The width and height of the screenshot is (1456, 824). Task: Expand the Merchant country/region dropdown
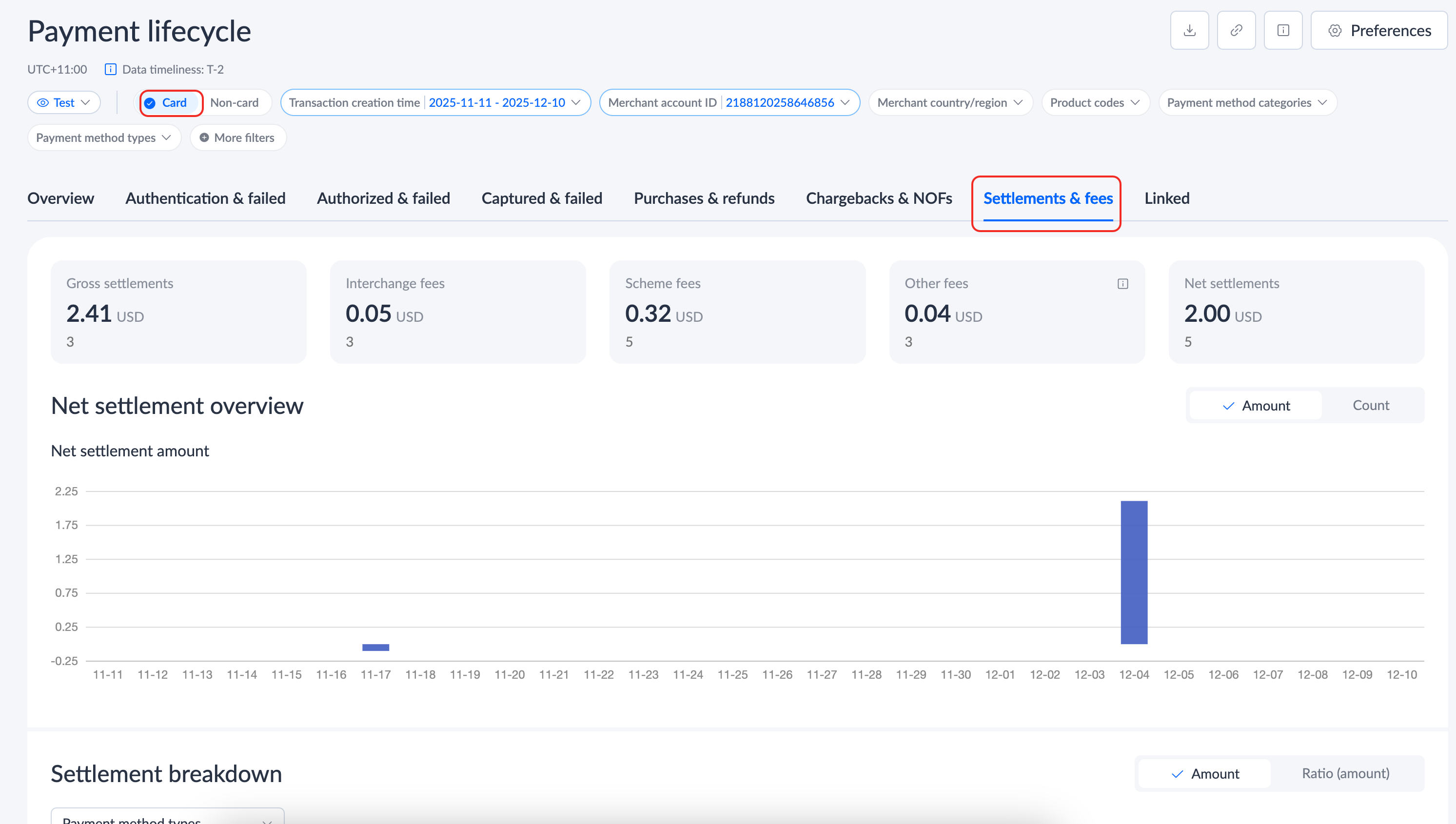click(950, 103)
